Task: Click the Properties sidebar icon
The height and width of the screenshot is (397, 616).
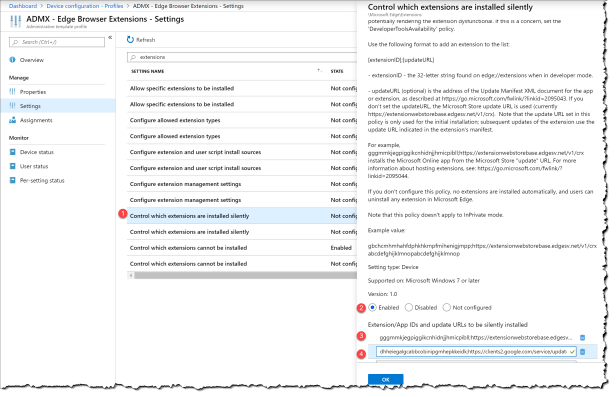Action: [x=13, y=91]
